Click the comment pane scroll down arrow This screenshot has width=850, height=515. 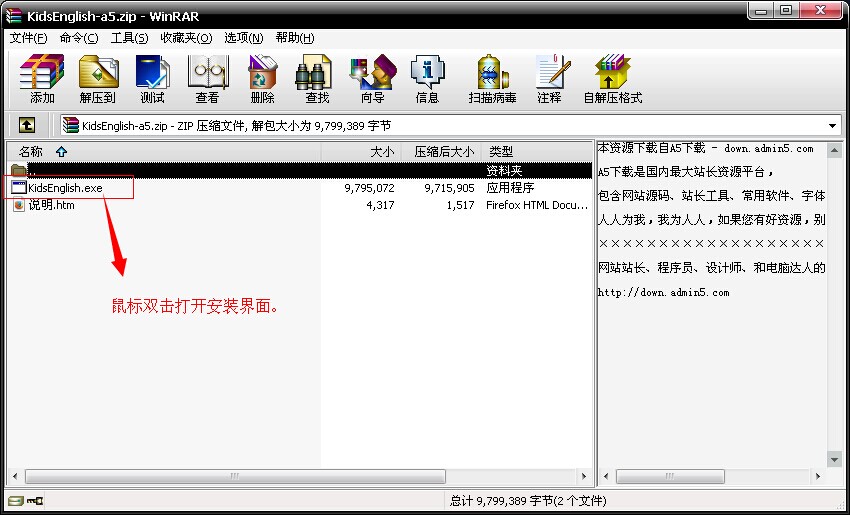(x=834, y=460)
